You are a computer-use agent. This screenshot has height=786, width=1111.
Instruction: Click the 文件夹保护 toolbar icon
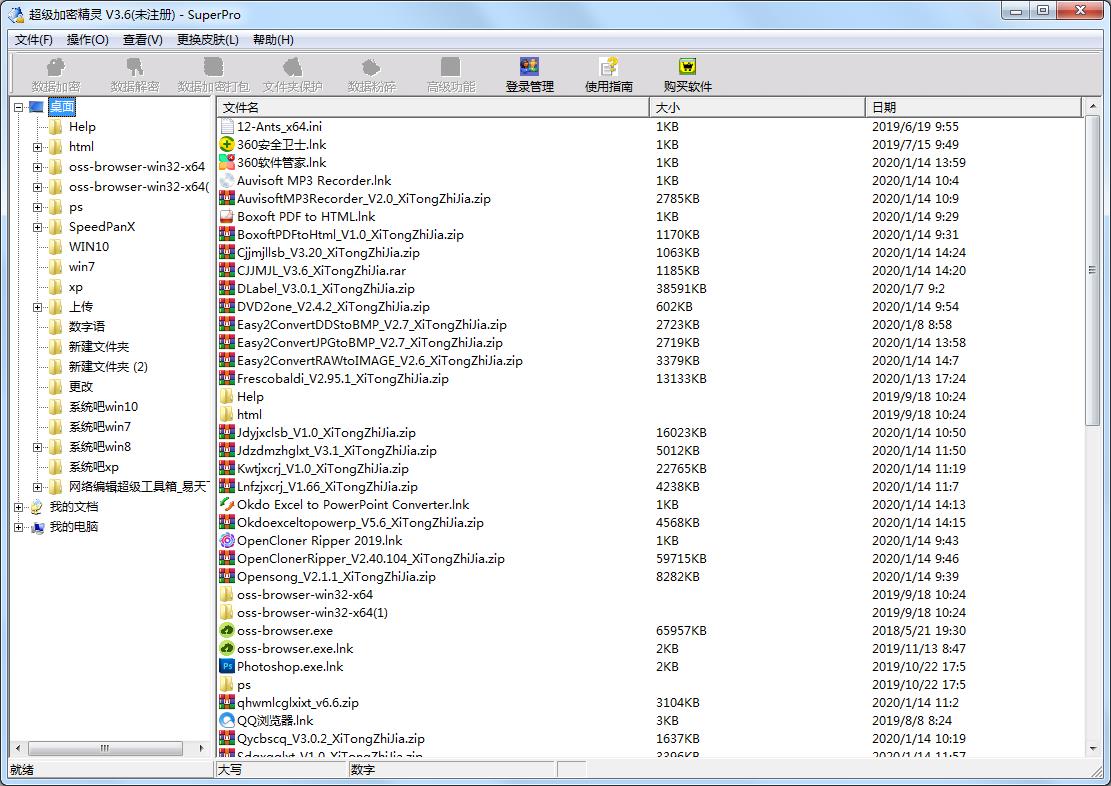(x=292, y=67)
